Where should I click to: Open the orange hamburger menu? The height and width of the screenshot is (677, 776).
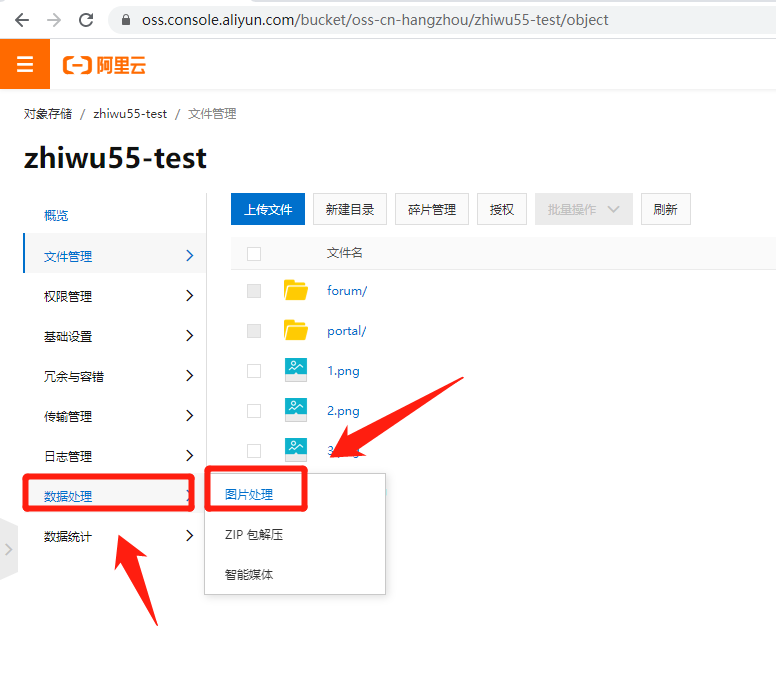pyautogui.click(x=25, y=64)
